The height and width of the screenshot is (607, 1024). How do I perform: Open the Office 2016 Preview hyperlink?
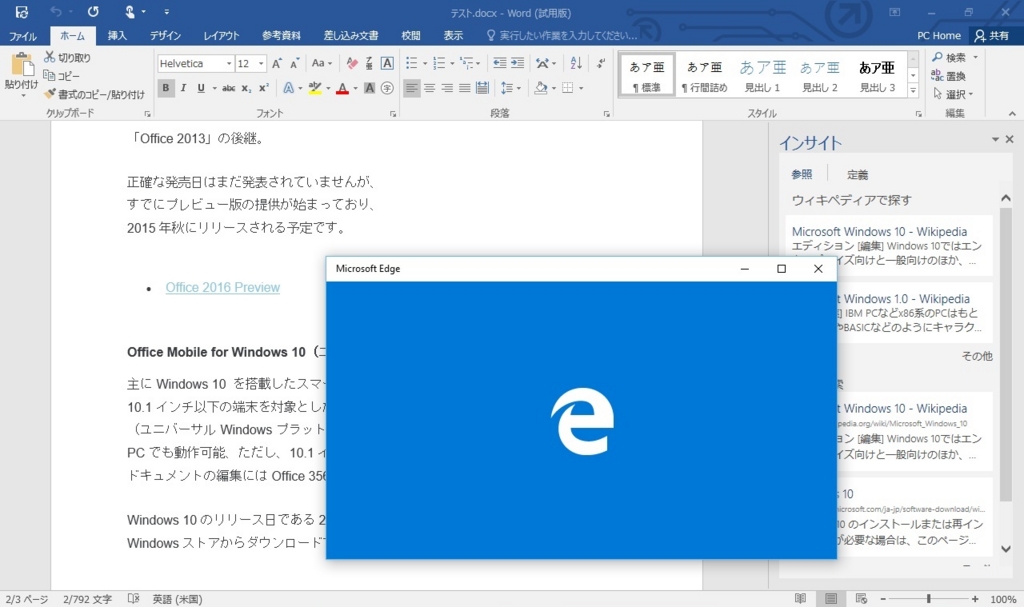[223, 287]
